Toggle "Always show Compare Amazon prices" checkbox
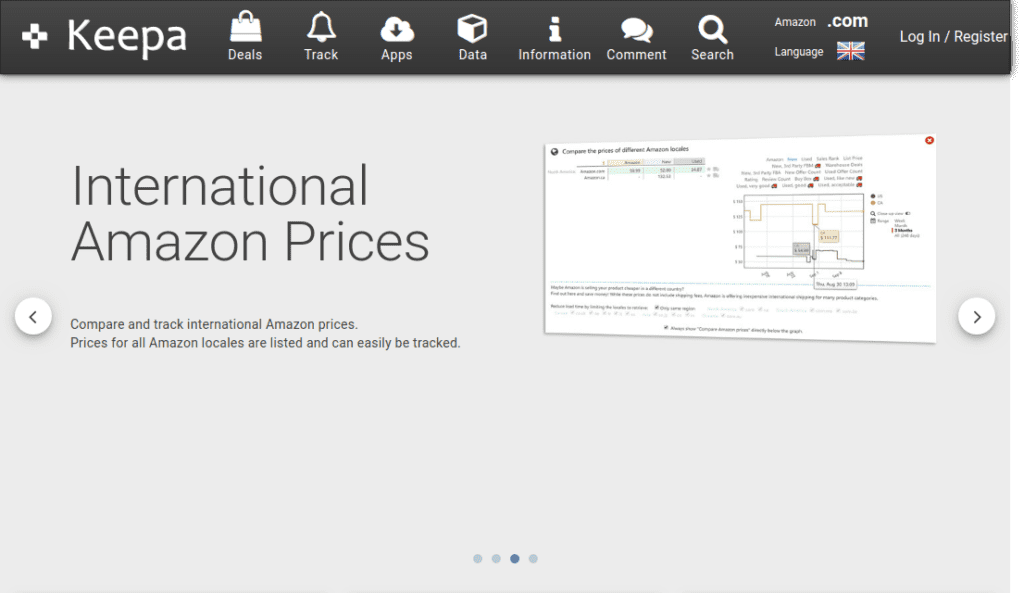 (667, 327)
